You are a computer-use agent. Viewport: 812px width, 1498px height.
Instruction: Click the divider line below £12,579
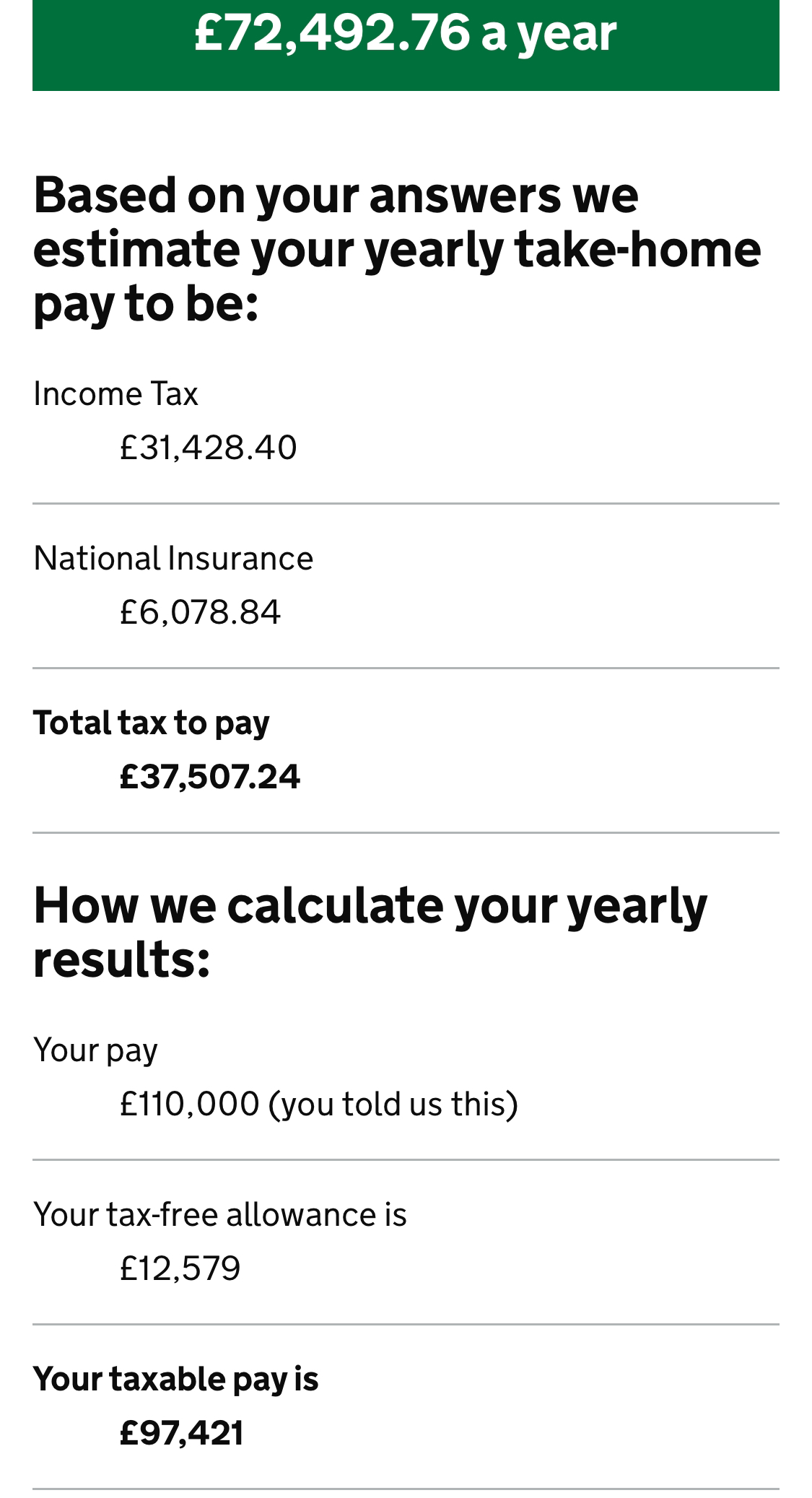coord(406,1325)
